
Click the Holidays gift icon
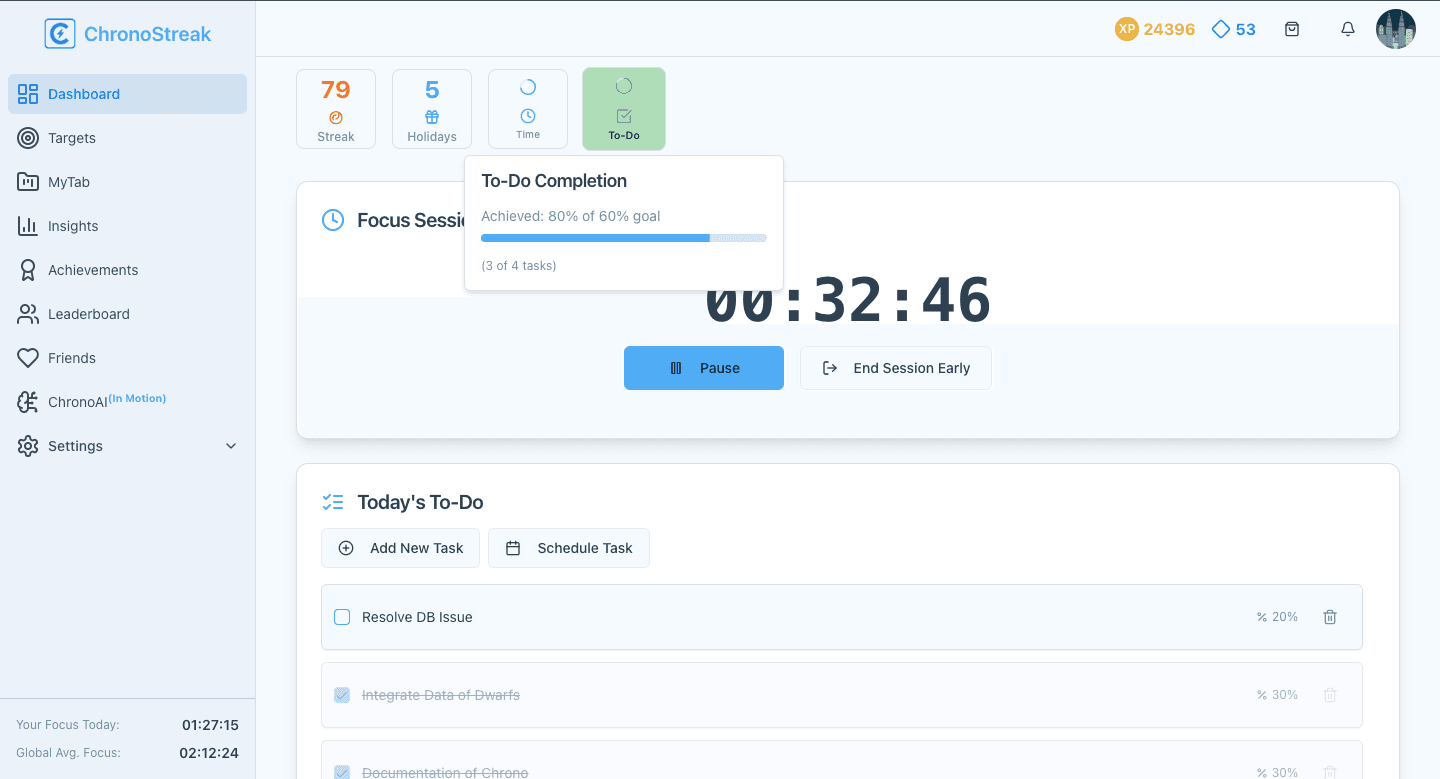pos(432,117)
